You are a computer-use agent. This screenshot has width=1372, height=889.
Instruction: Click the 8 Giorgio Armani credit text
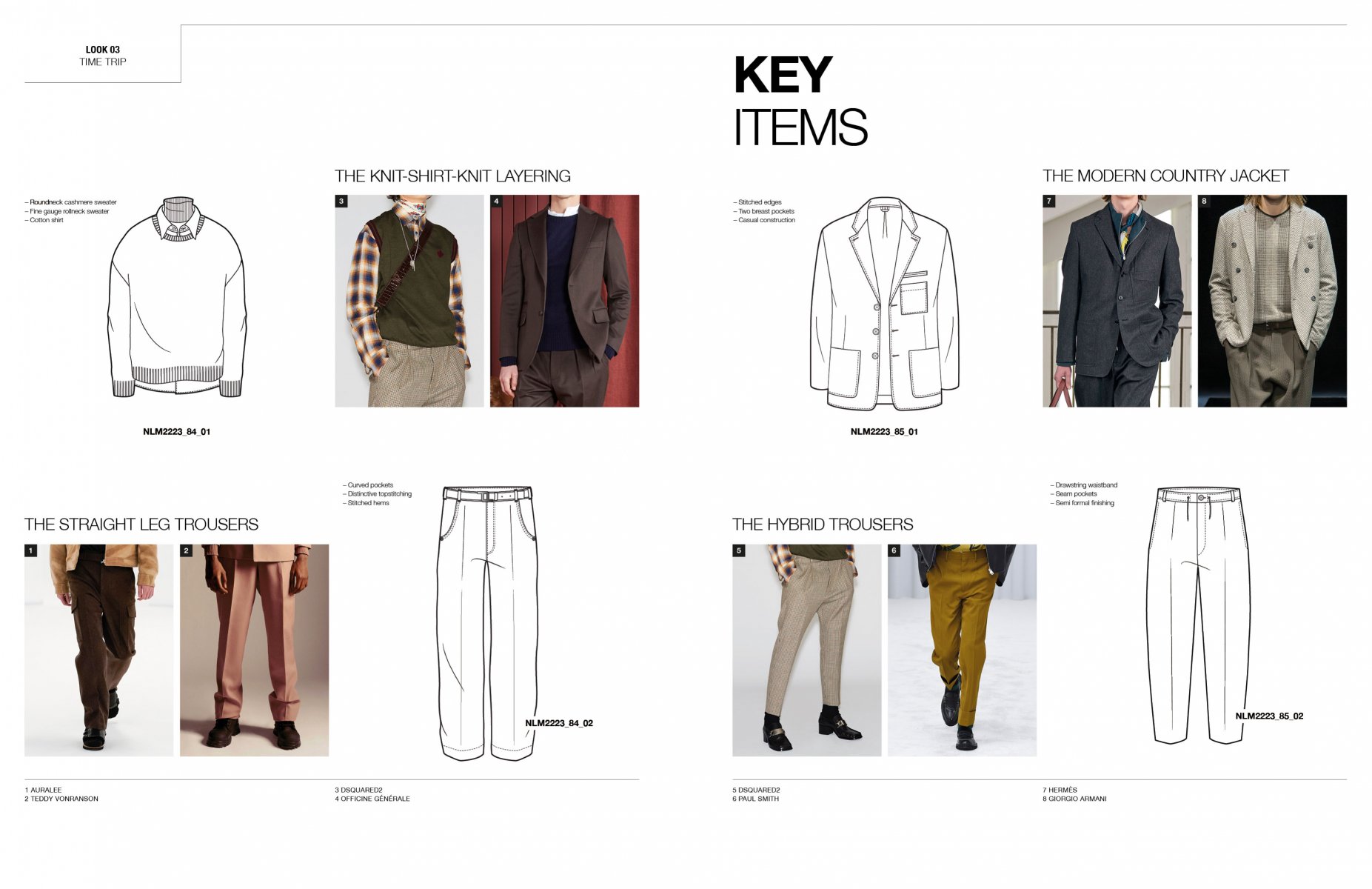[1074, 799]
